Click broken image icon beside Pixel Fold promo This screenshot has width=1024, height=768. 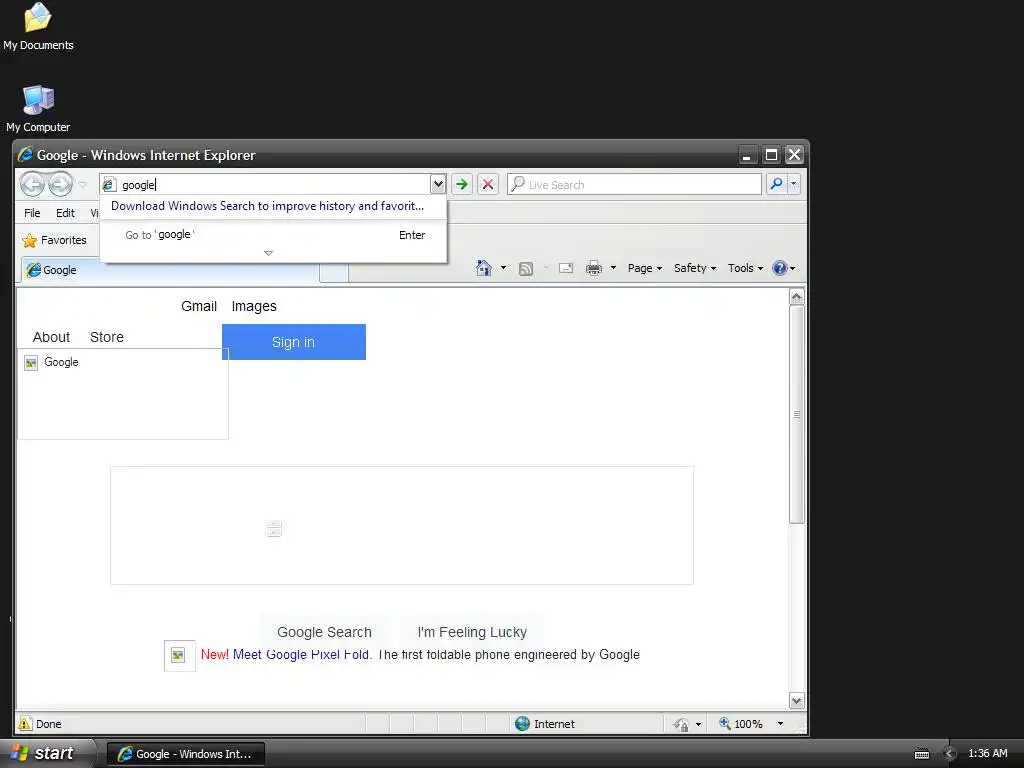(x=179, y=655)
